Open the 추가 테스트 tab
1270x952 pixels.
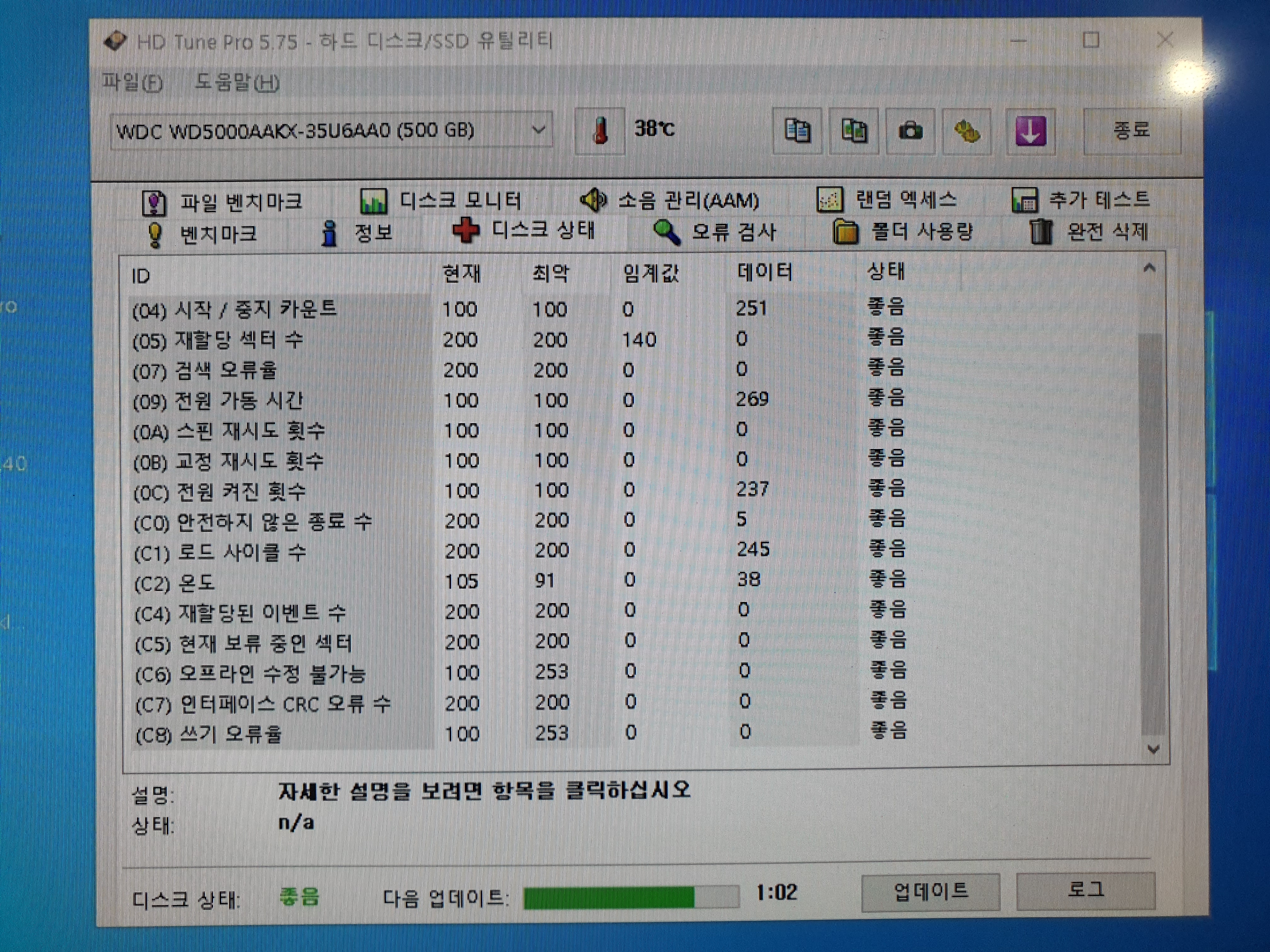point(1080,200)
